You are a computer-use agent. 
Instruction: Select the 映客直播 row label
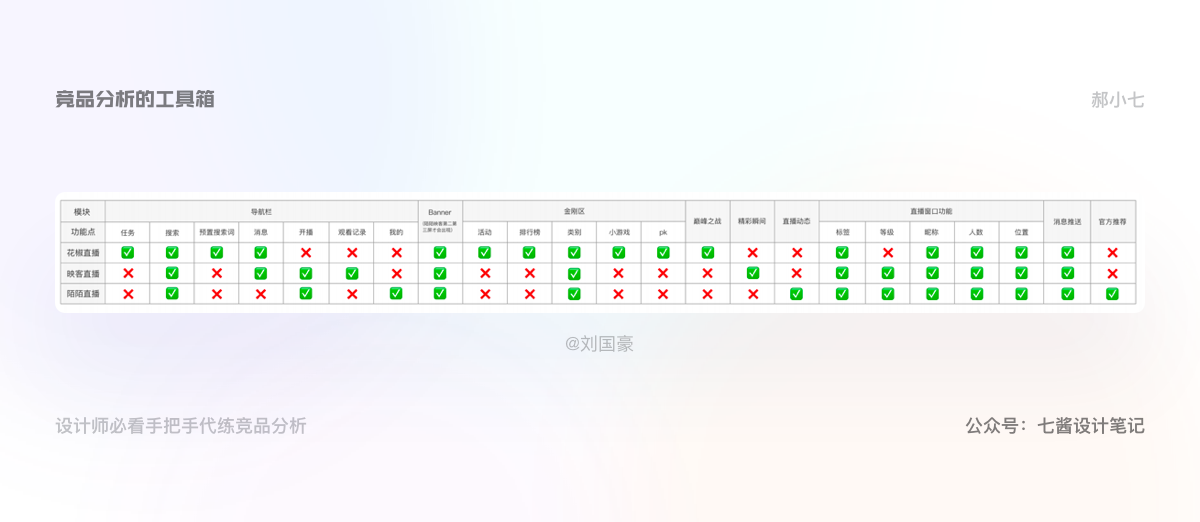pyautogui.click(x=82, y=273)
